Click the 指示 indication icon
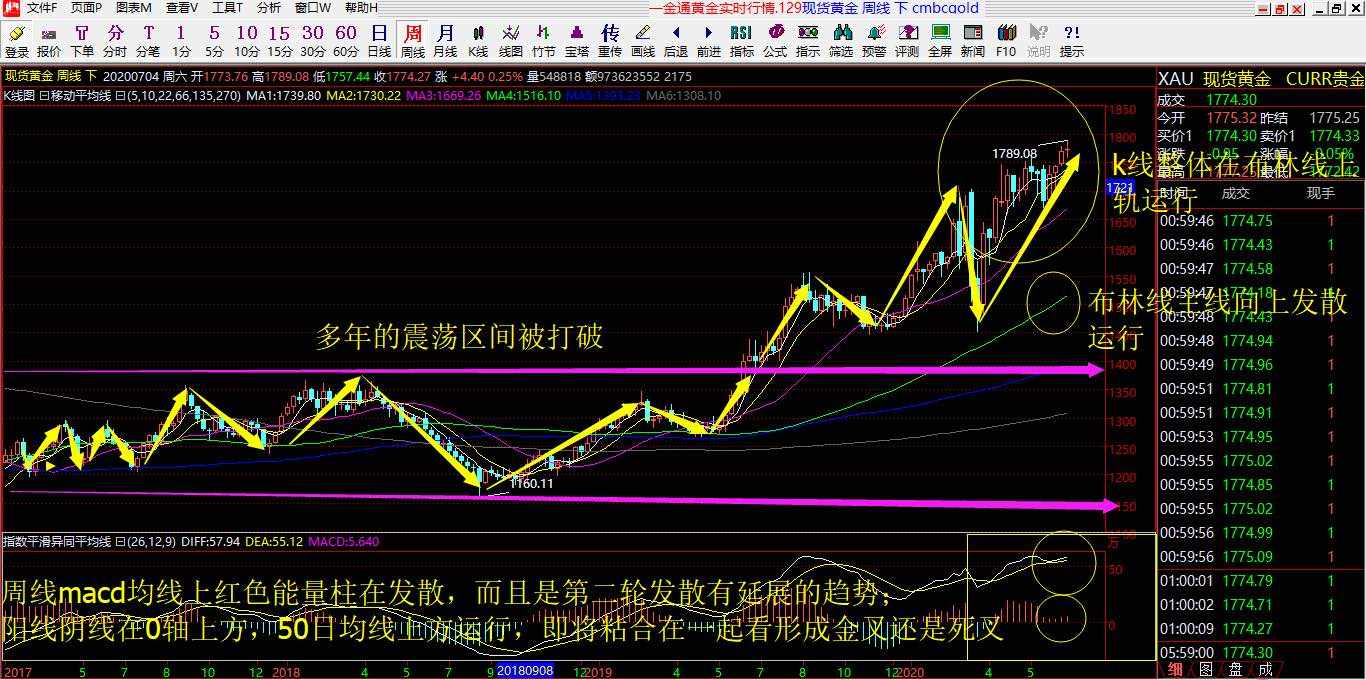 (808, 41)
